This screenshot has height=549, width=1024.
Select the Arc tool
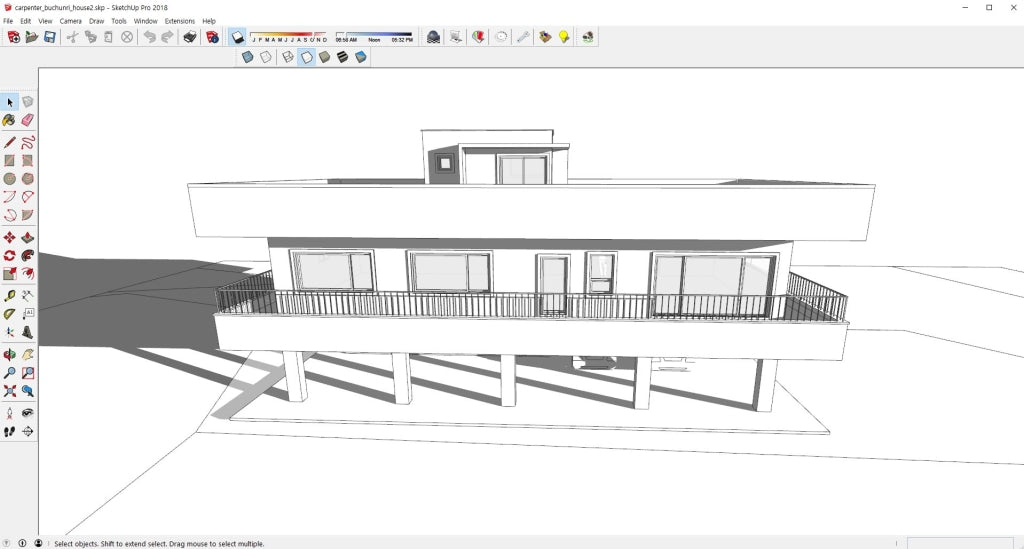tap(9, 197)
